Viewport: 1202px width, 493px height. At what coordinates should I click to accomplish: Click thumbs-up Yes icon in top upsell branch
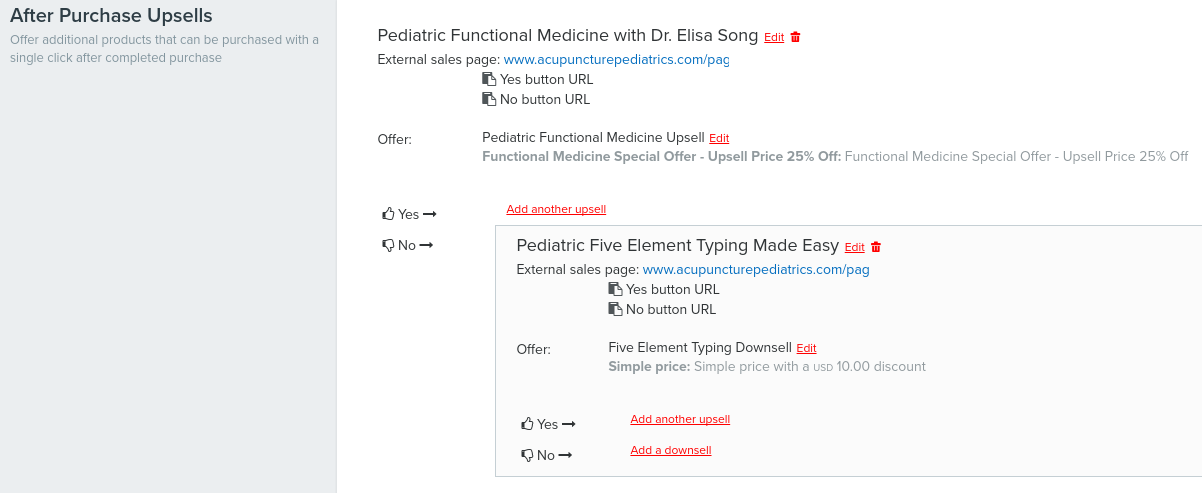click(389, 214)
